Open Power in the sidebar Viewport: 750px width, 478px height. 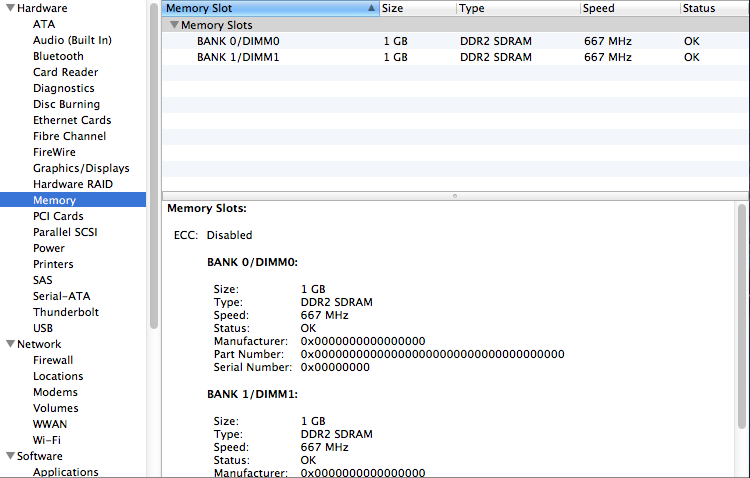click(49, 248)
